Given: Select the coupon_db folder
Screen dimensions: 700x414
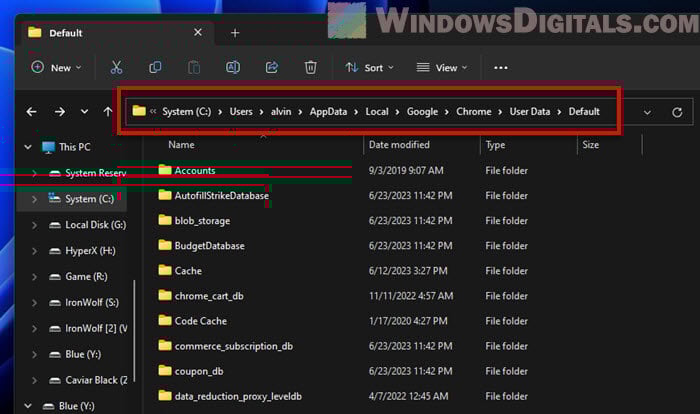Looking at the screenshot, I should pyautogui.click(x=191, y=371).
